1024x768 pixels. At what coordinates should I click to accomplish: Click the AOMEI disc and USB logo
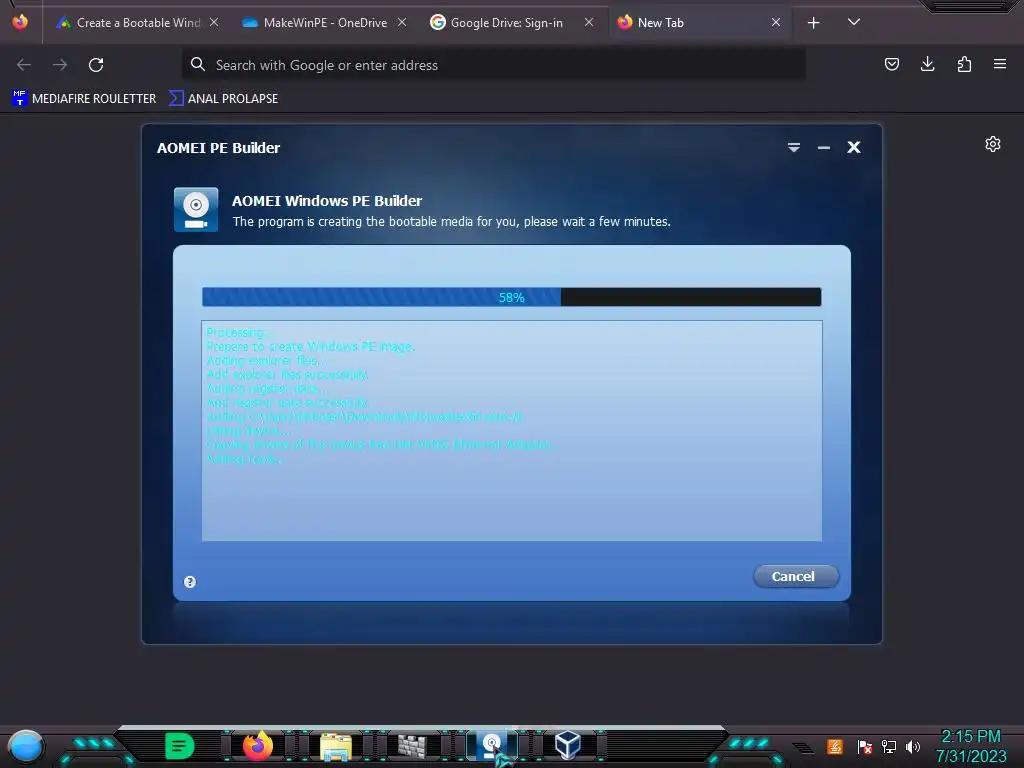(196, 210)
